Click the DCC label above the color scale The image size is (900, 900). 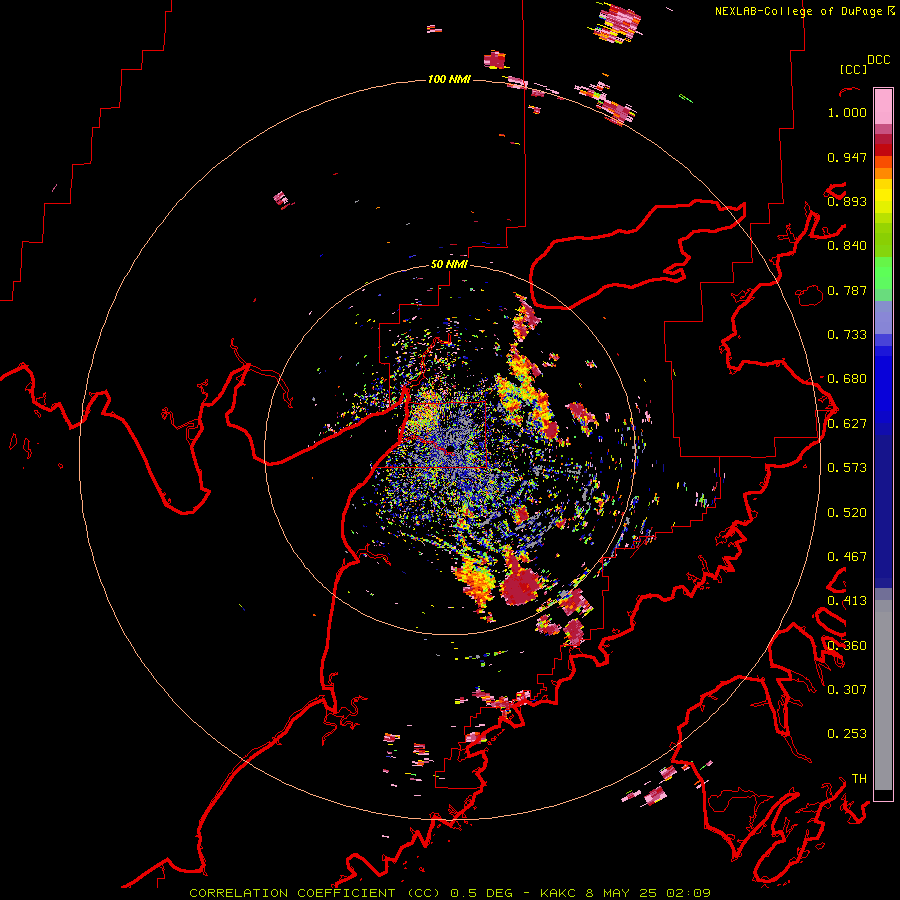pos(879,60)
